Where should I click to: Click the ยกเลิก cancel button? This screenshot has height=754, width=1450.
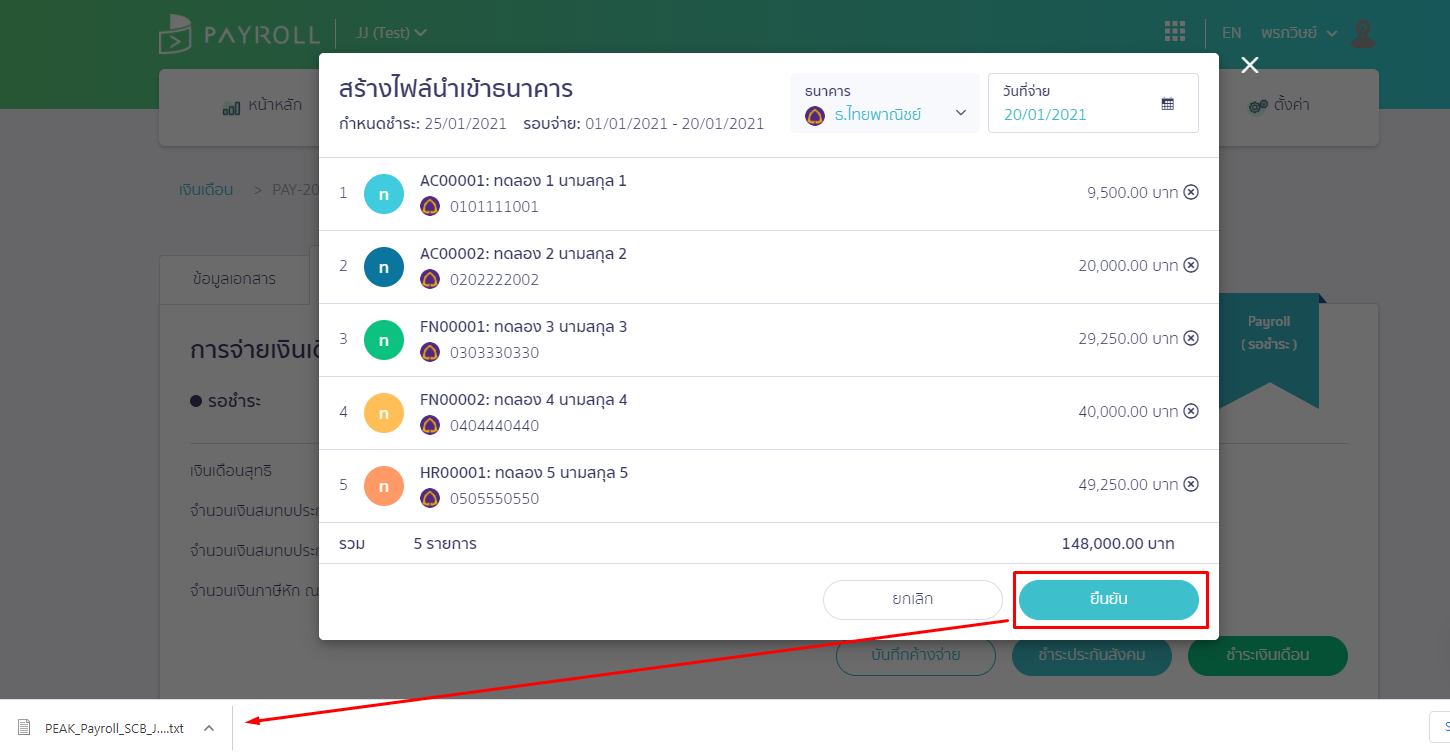pyautogui.click(x=912, y=599)
